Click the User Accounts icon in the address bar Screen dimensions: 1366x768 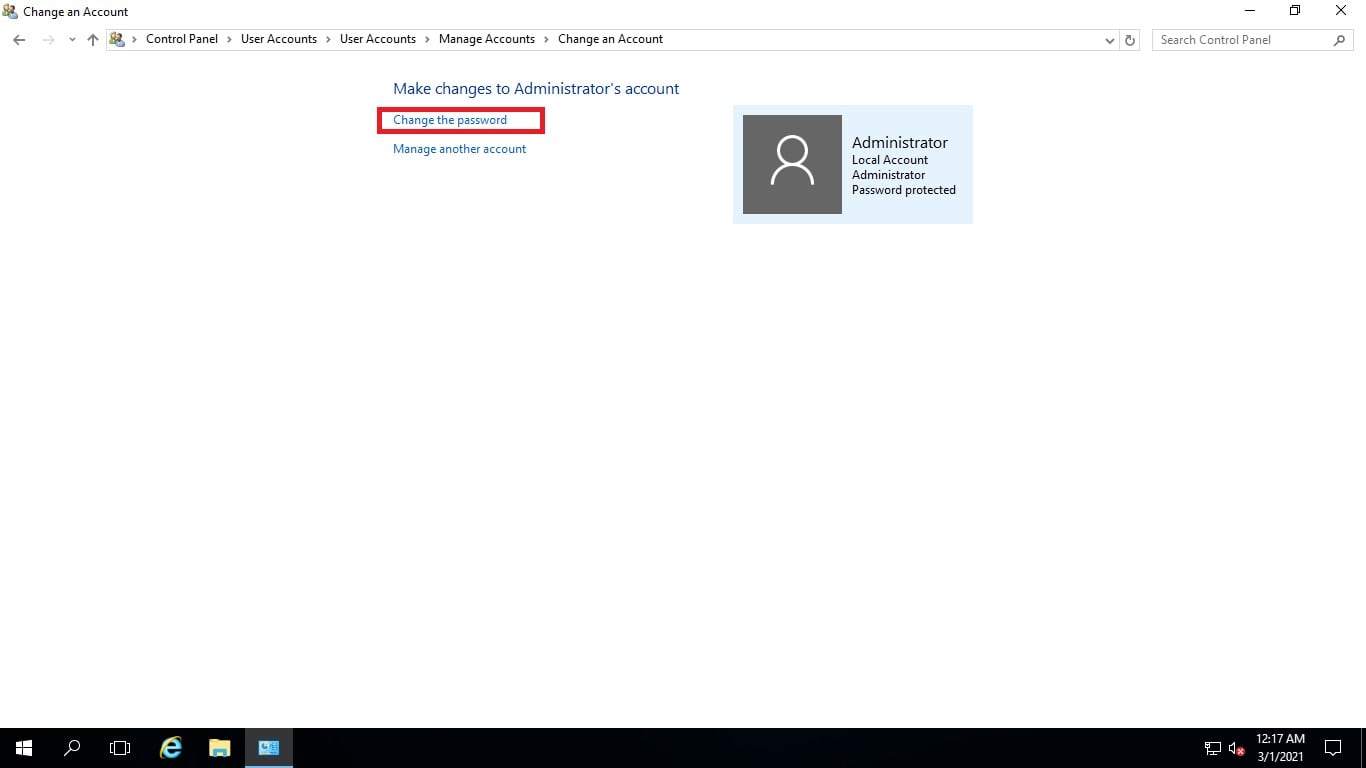coord(118,40)
